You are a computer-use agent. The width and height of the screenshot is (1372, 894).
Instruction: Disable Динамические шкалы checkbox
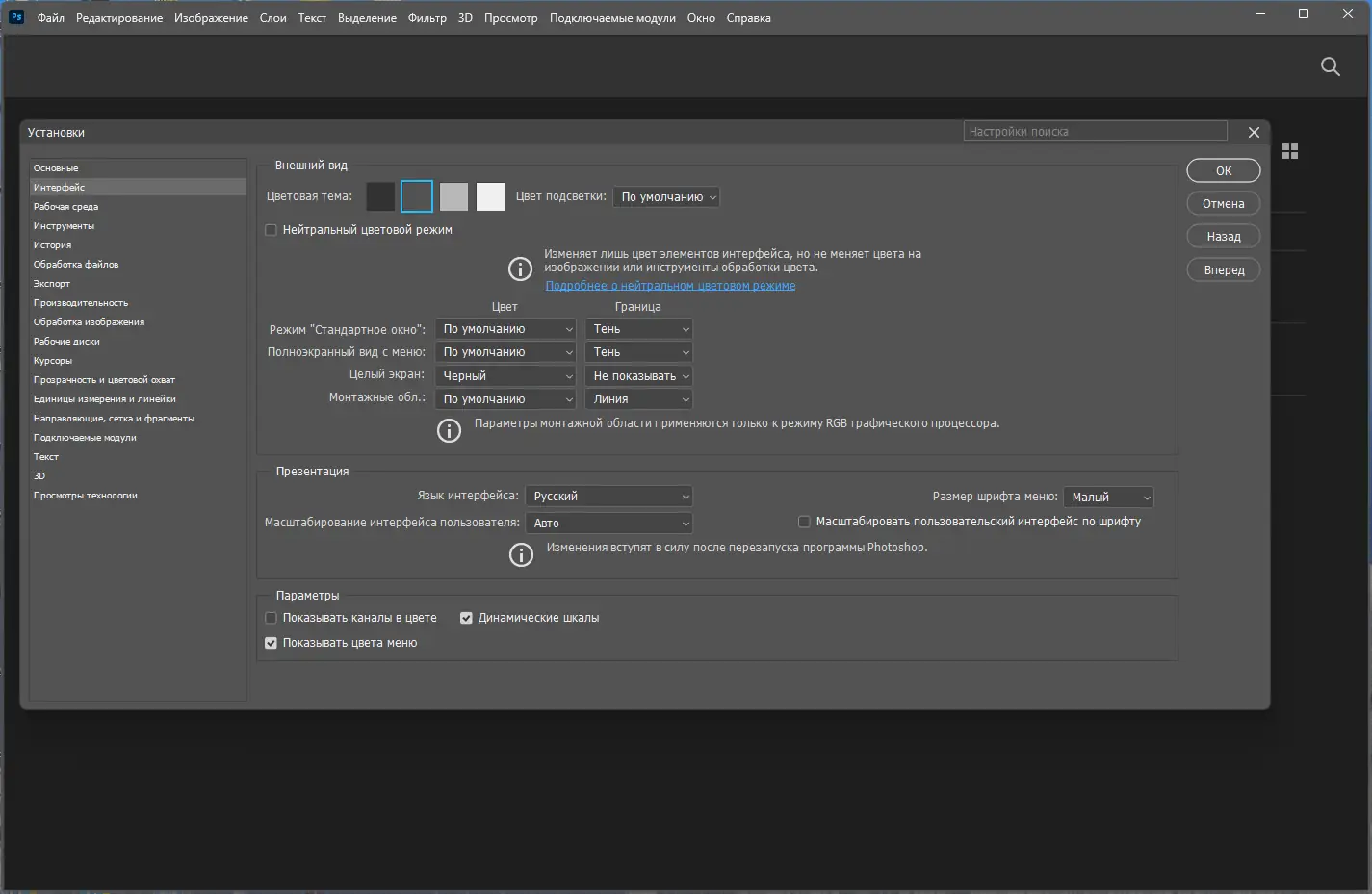[466, 618]
